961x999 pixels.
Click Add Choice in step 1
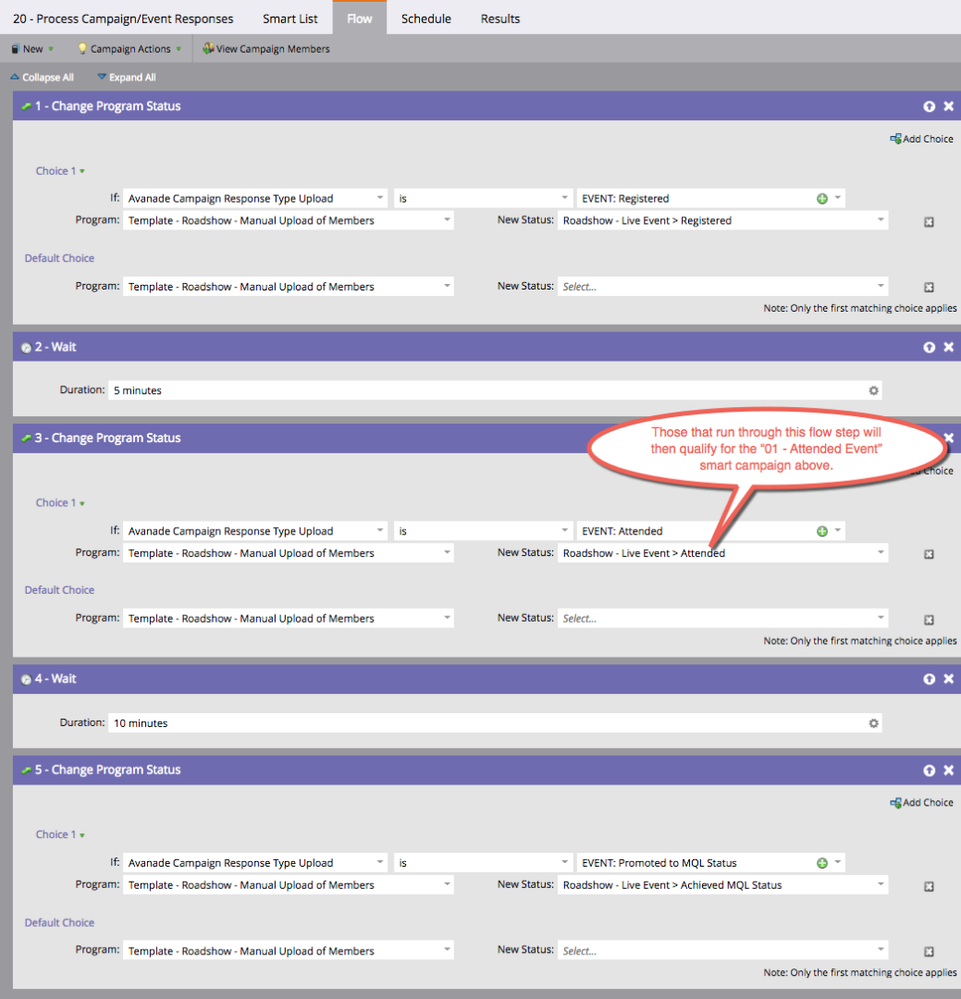(921, 139)
